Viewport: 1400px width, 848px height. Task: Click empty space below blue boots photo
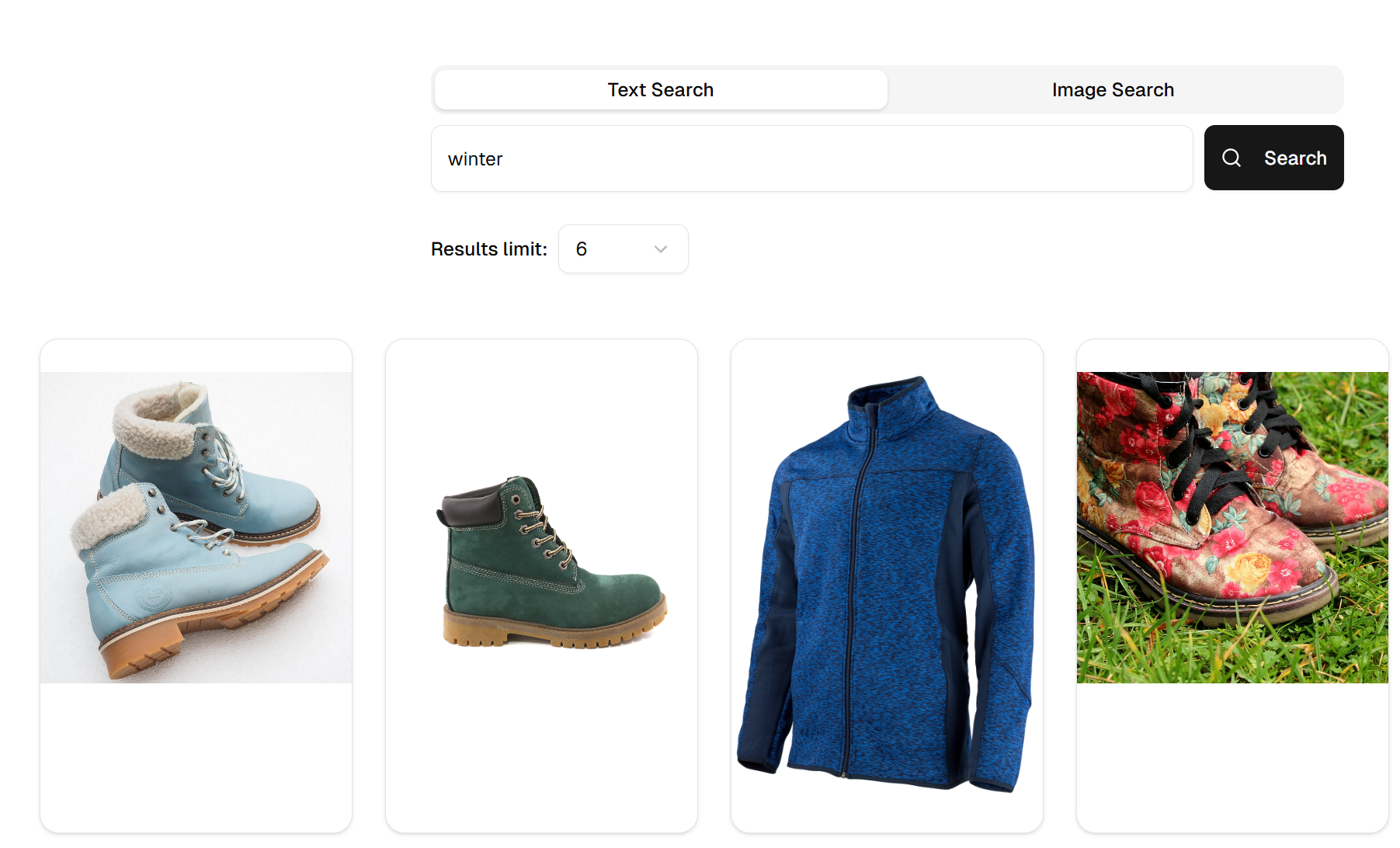tap(196, 757)
